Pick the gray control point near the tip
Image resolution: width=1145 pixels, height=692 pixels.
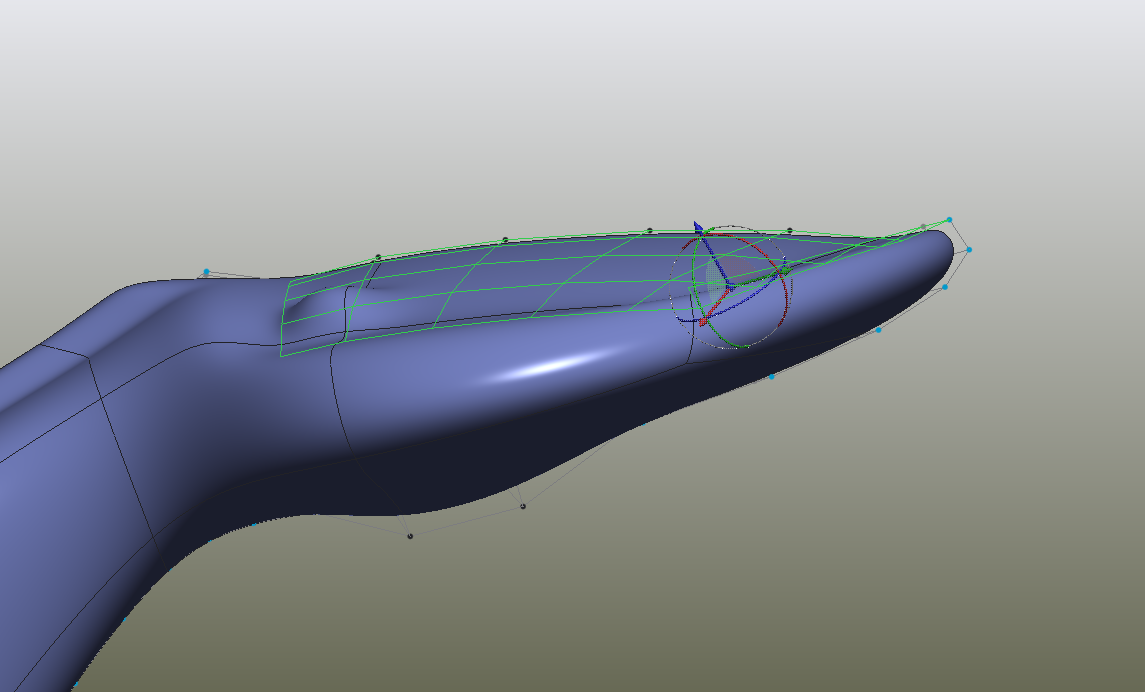click(923, 227)
